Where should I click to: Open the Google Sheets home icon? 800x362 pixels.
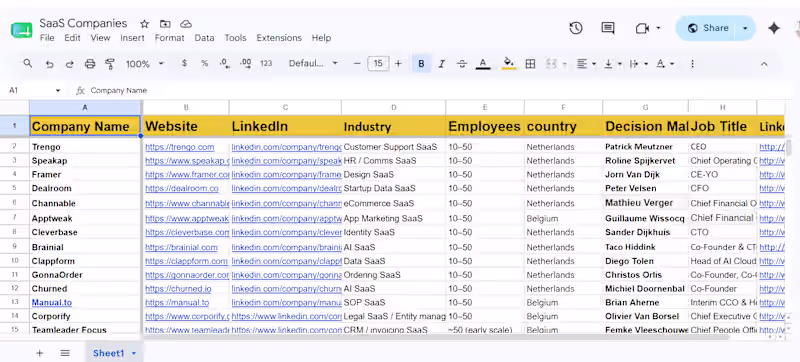point(21,30)
